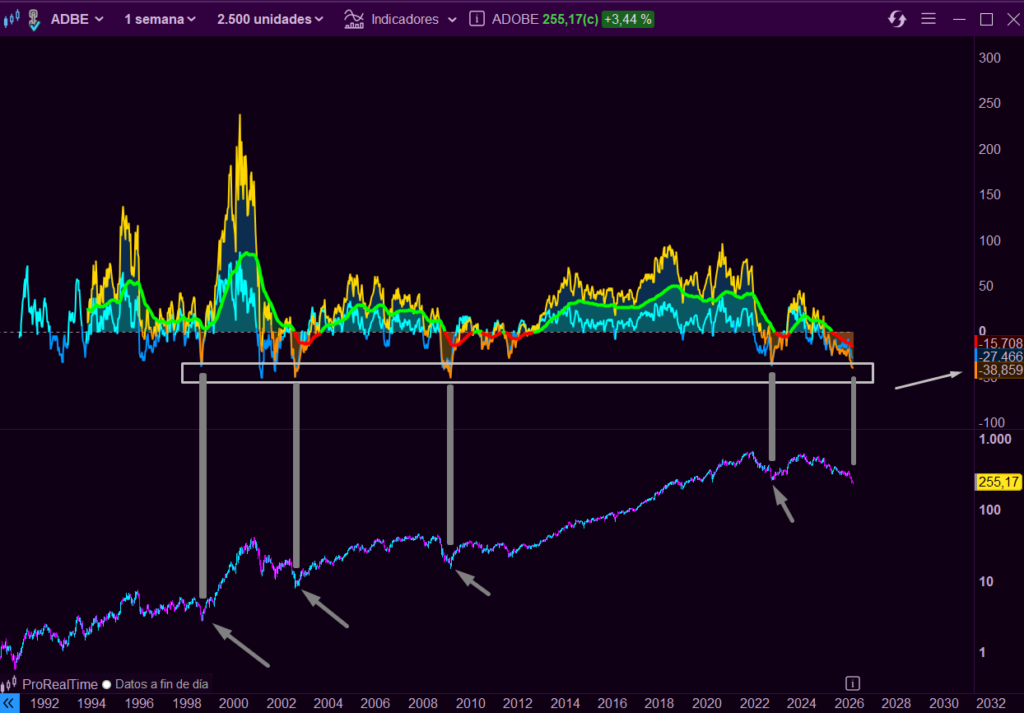1024x713 pixels.
Task: Open the hamburger menu icon
Action: coord(927,19)
